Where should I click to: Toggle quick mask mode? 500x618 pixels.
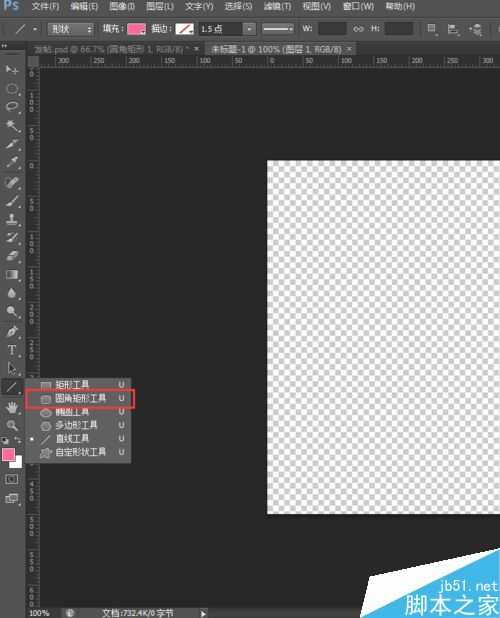click(12, 479)
